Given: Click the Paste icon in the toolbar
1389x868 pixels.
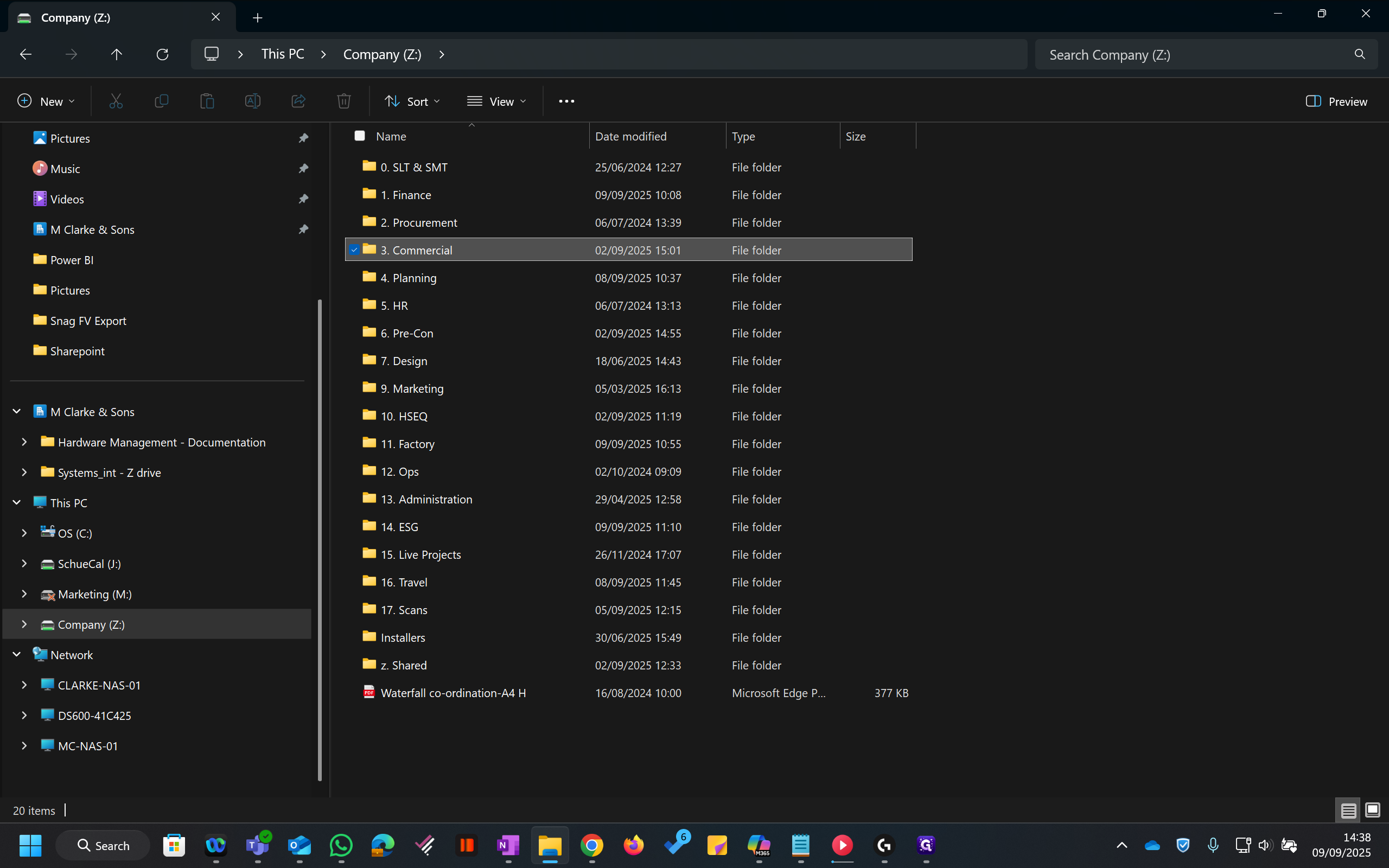Looking at the screenshot, I should click(x=207, y=100).
